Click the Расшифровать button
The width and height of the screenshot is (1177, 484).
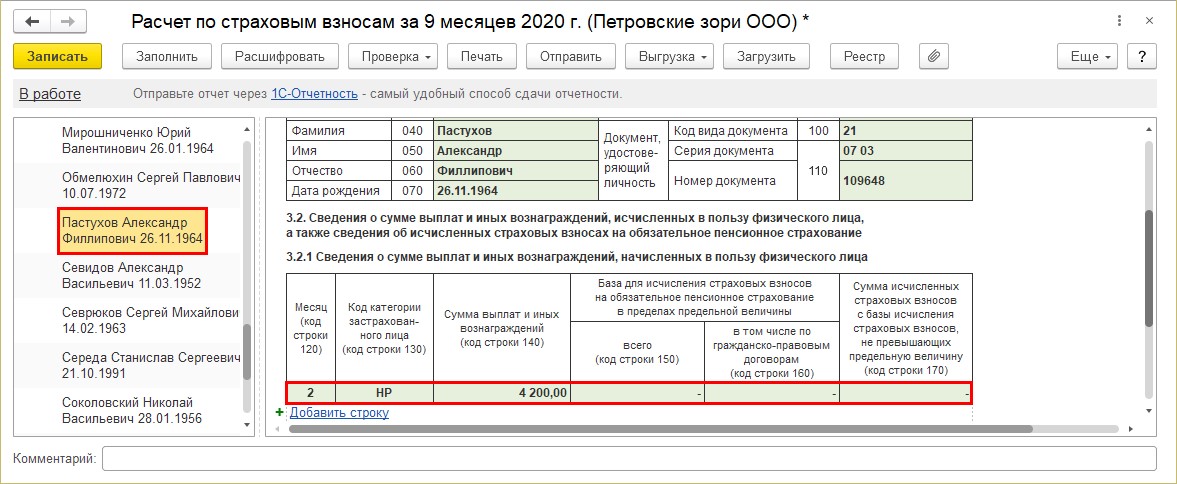click(x=278, y=56)
